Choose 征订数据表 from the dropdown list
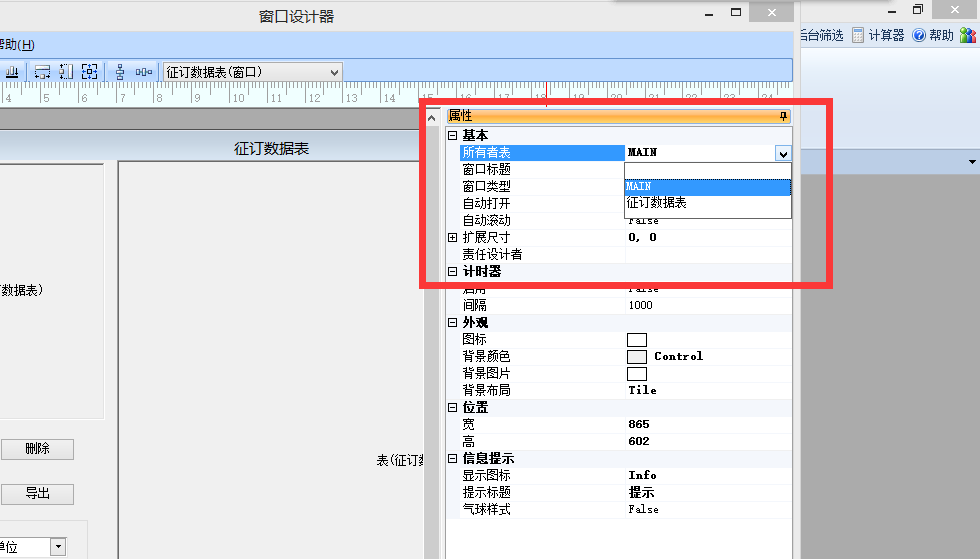Screen dimensions: 980x559 (657, 203)
